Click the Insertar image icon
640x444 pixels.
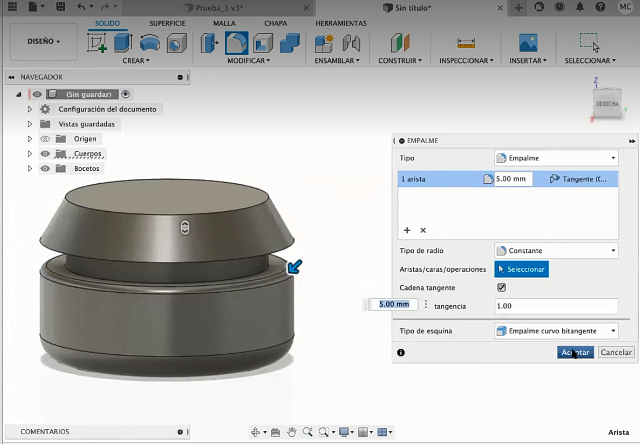[528, 43]
